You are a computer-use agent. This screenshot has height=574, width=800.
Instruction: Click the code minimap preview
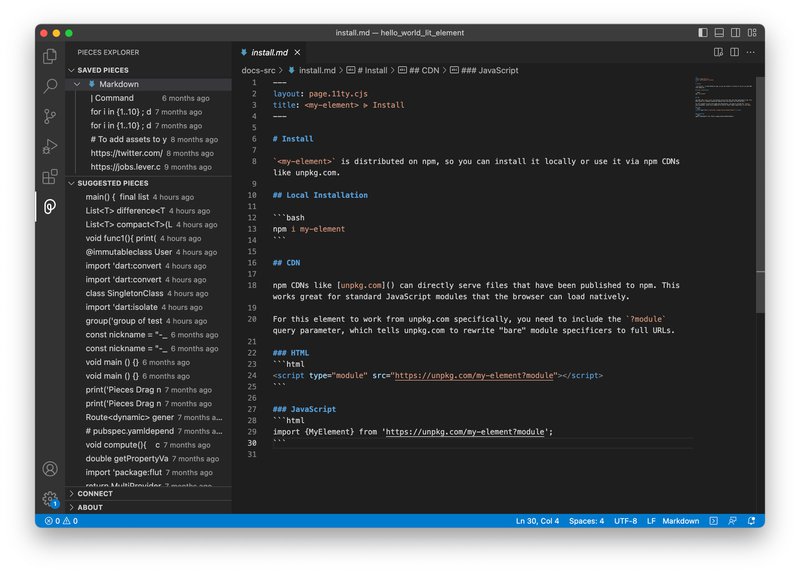click(x=723, y=97)
